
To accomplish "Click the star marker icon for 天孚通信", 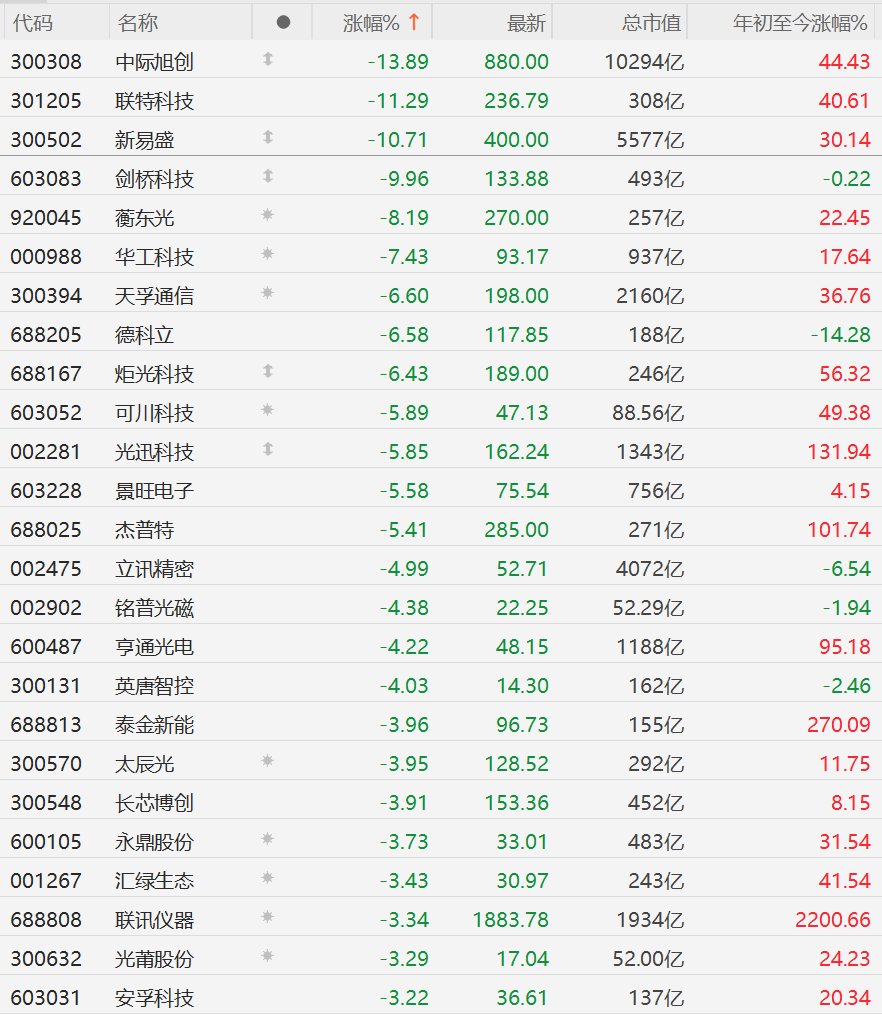I will coord(268,293).
